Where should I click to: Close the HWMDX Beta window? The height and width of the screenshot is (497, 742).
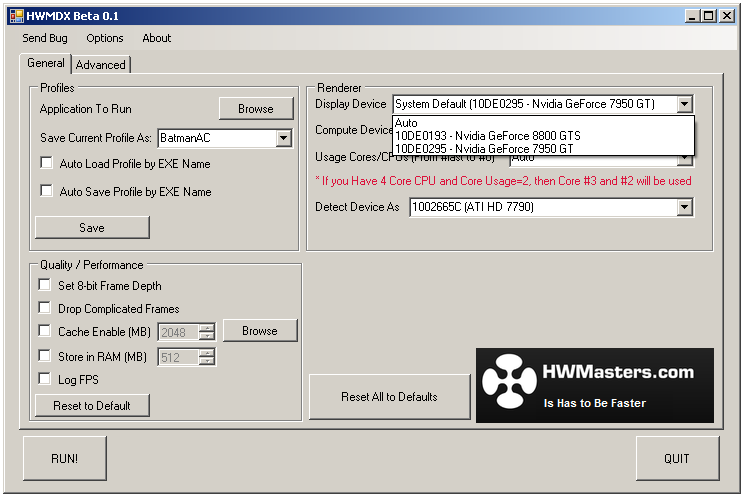tap(727, 16)
